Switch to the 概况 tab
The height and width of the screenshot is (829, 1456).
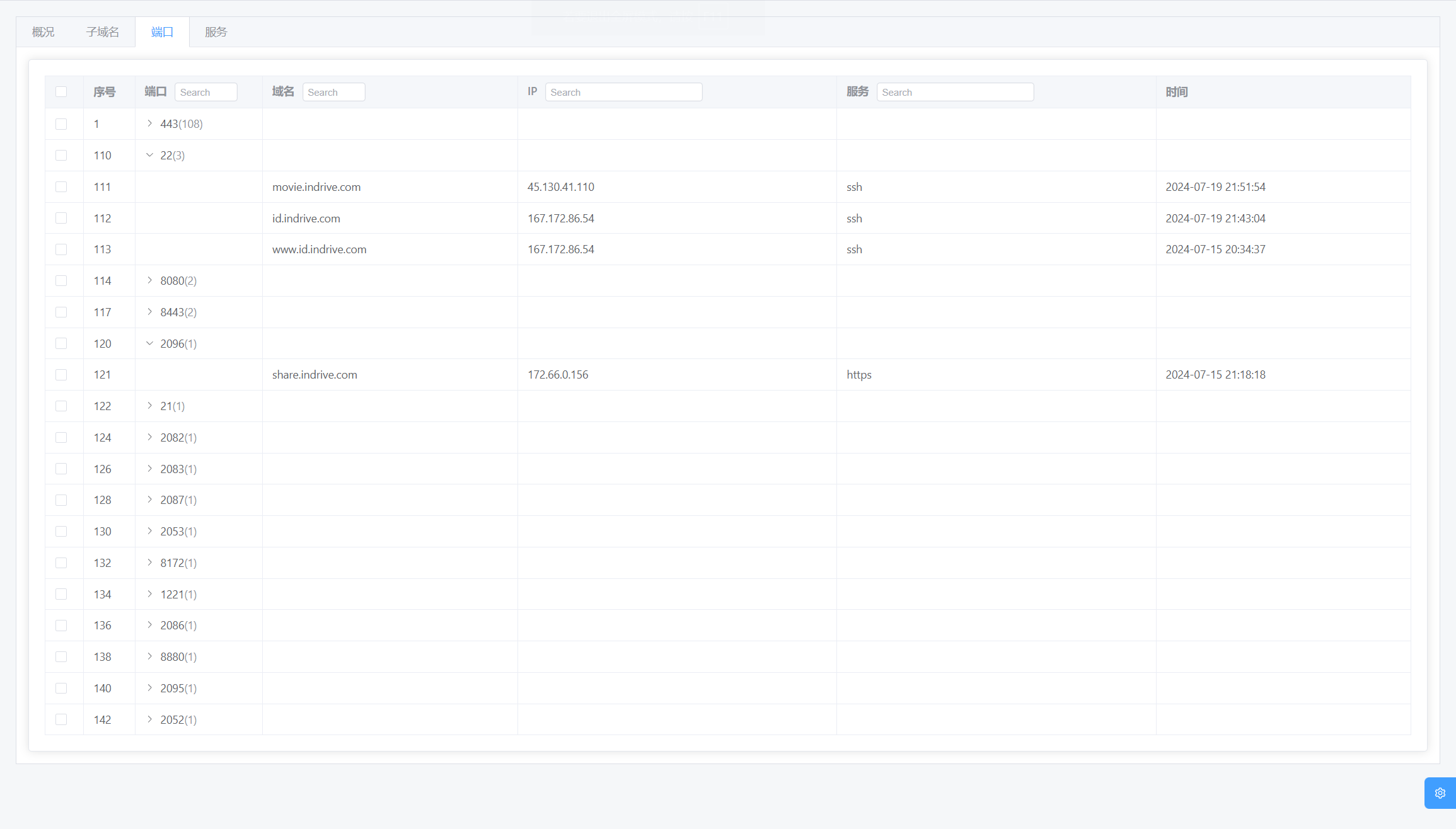(x=43, y=32)
